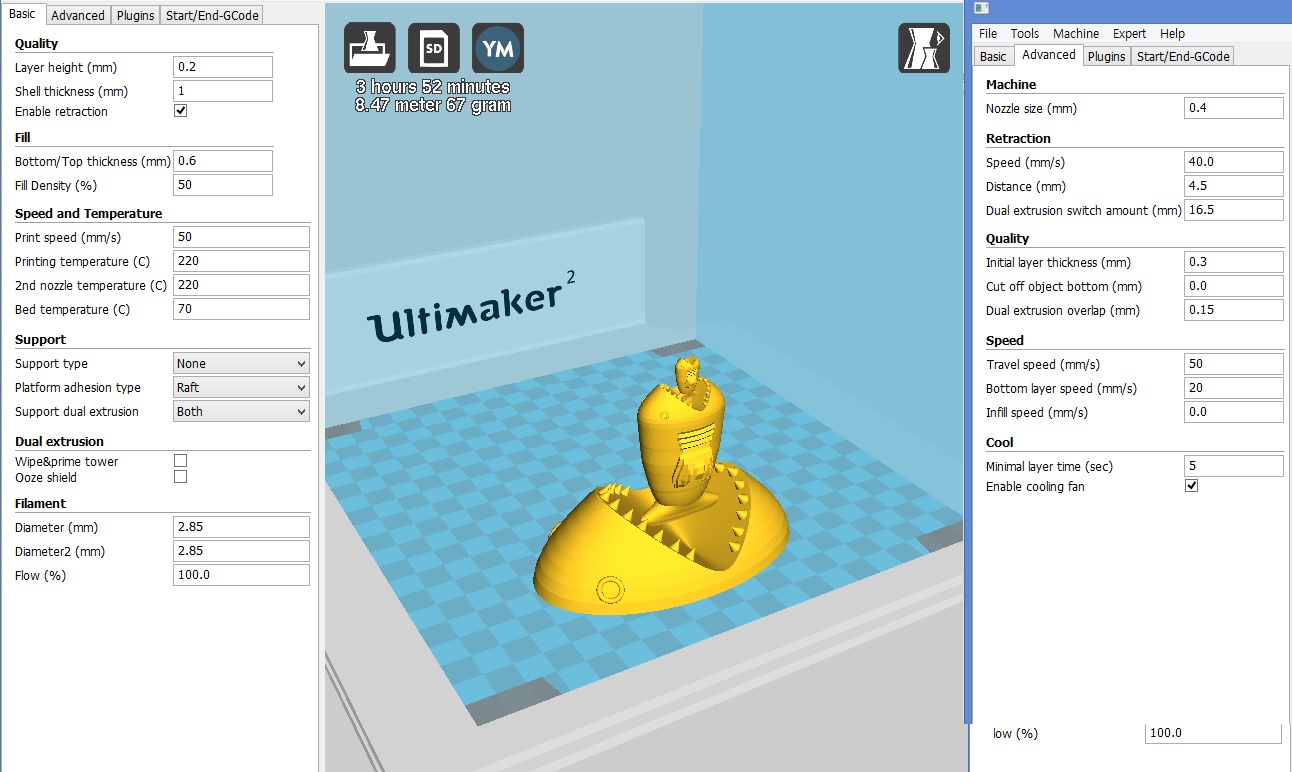Toggle Enable retraction checkbox
Viewport: 1292px width, 772px height.
coord(181,111)
